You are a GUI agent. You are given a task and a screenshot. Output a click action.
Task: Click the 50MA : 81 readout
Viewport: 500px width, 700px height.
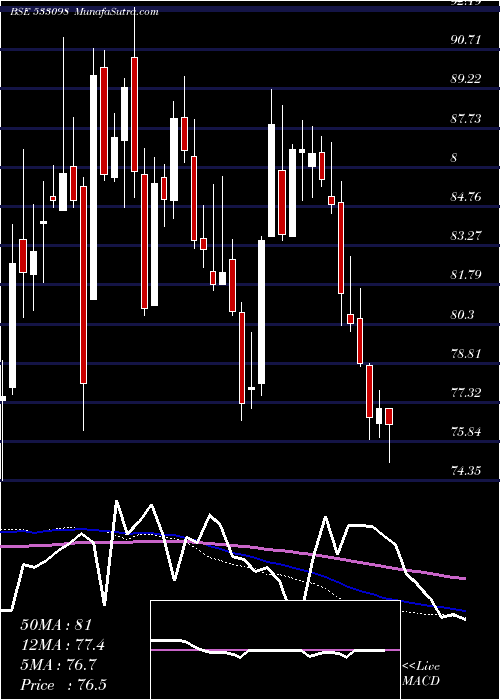(56, 625)
